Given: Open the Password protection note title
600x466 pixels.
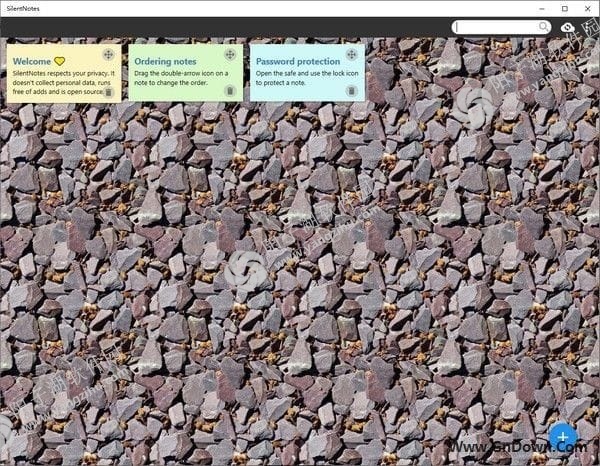Looking at the screenshot, I should click(x=297, y=62).
